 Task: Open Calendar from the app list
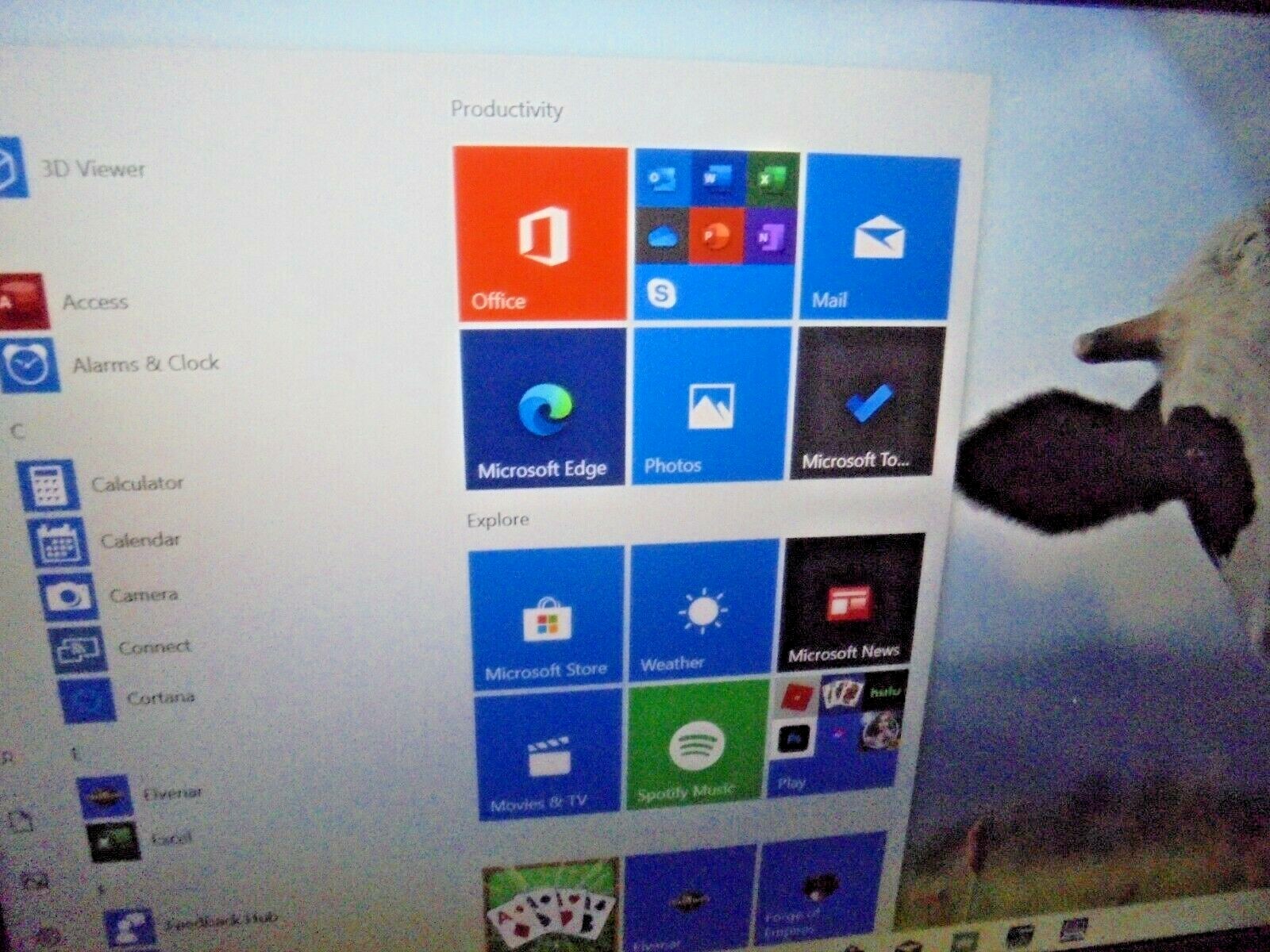pyautogui.click(x=105, y=541)
